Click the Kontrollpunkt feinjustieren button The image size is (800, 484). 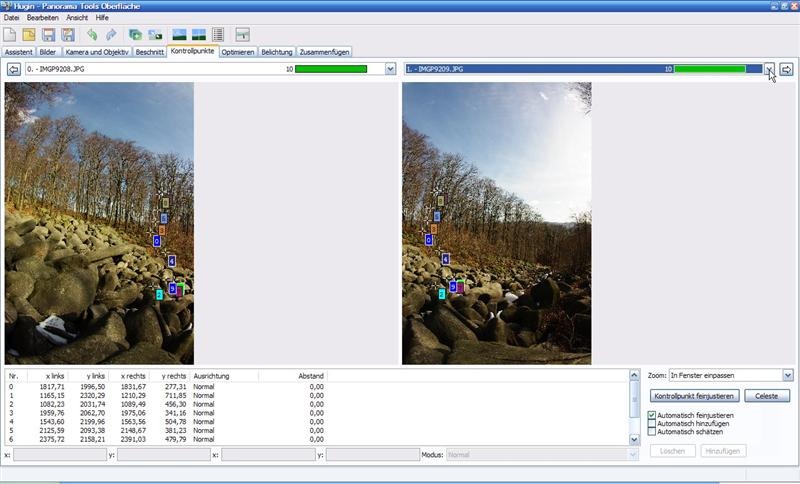tap(693, 396)
